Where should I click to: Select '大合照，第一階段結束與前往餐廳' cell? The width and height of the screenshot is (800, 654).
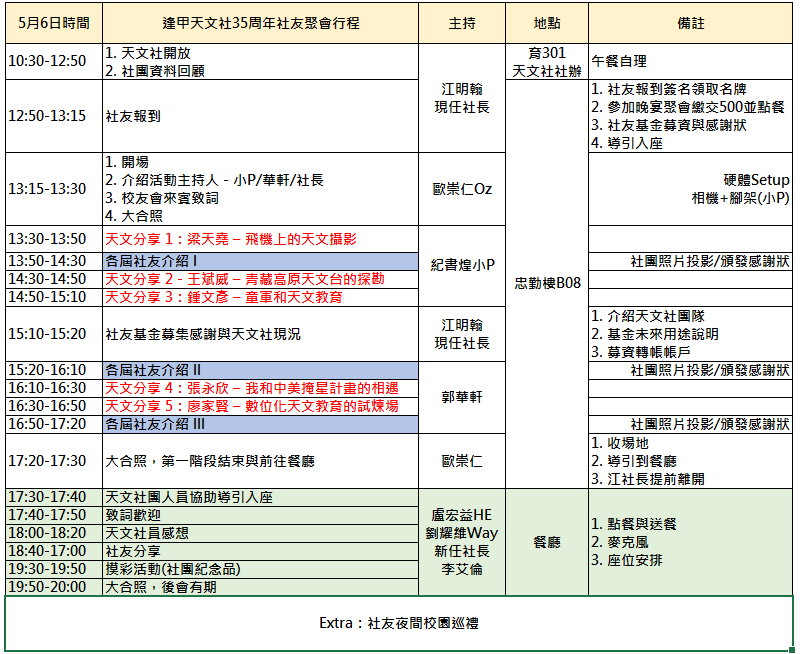[260, 461]
